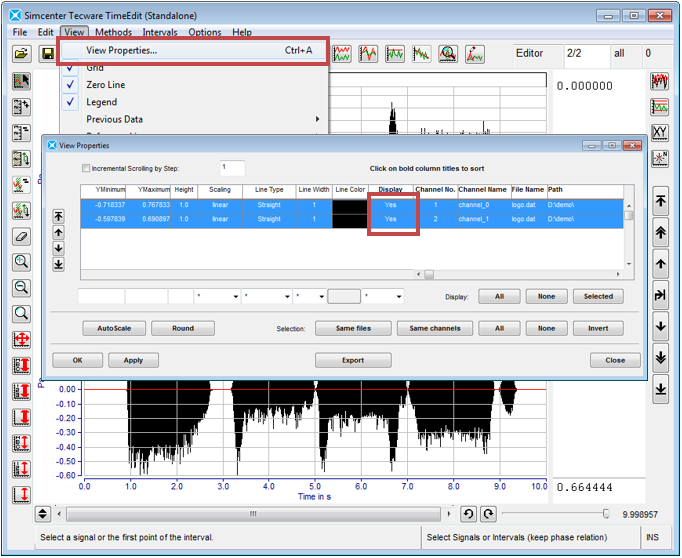Click the right-side green signal with red limits icon

click(659, 107)
